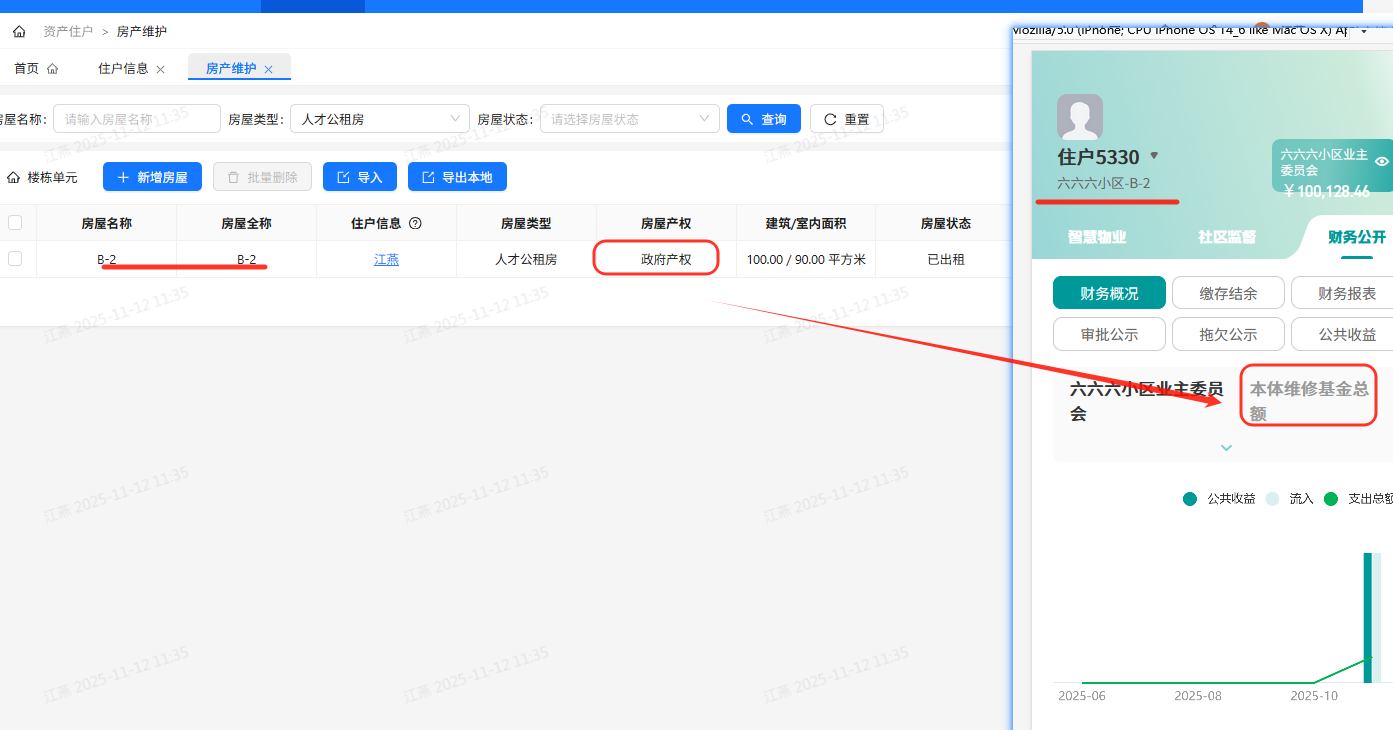
Task: Click the home icon in breadcrumb
Action: coord(19,32)
